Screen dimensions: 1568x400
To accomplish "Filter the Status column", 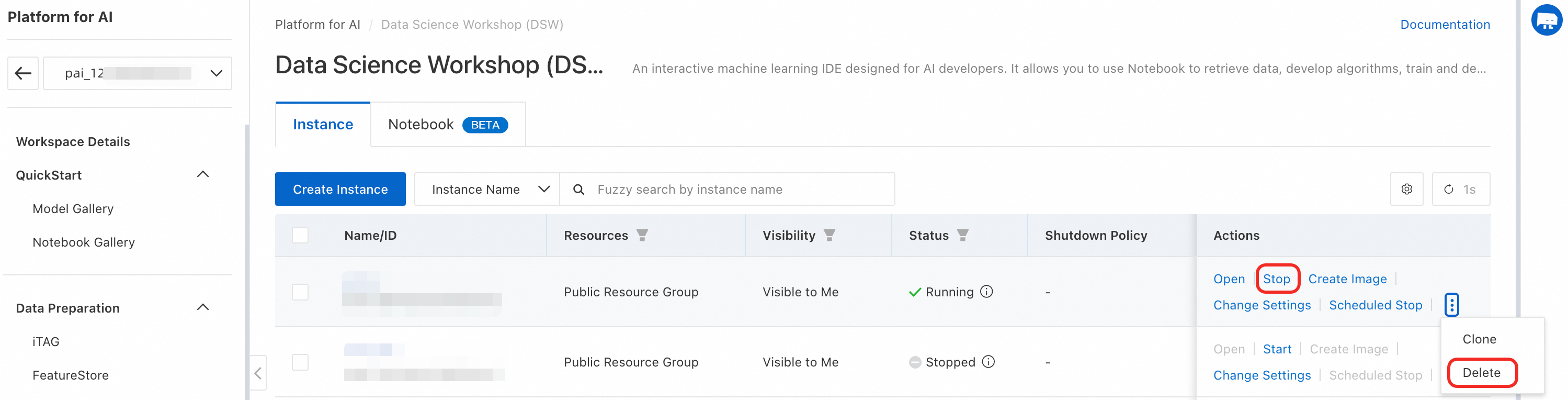I will (962, 236).
